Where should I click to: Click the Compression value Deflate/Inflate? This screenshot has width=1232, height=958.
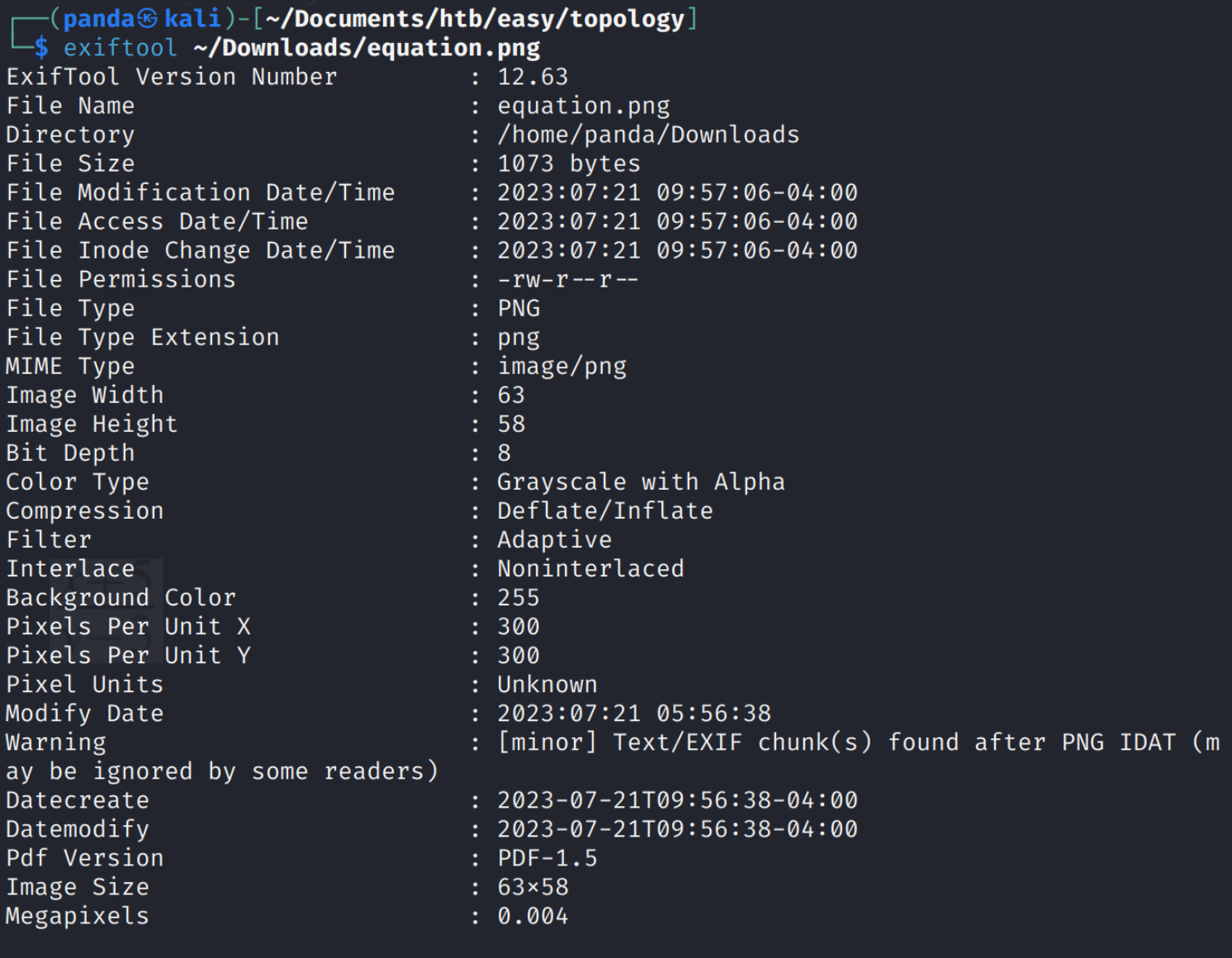(x=604, y=511)
